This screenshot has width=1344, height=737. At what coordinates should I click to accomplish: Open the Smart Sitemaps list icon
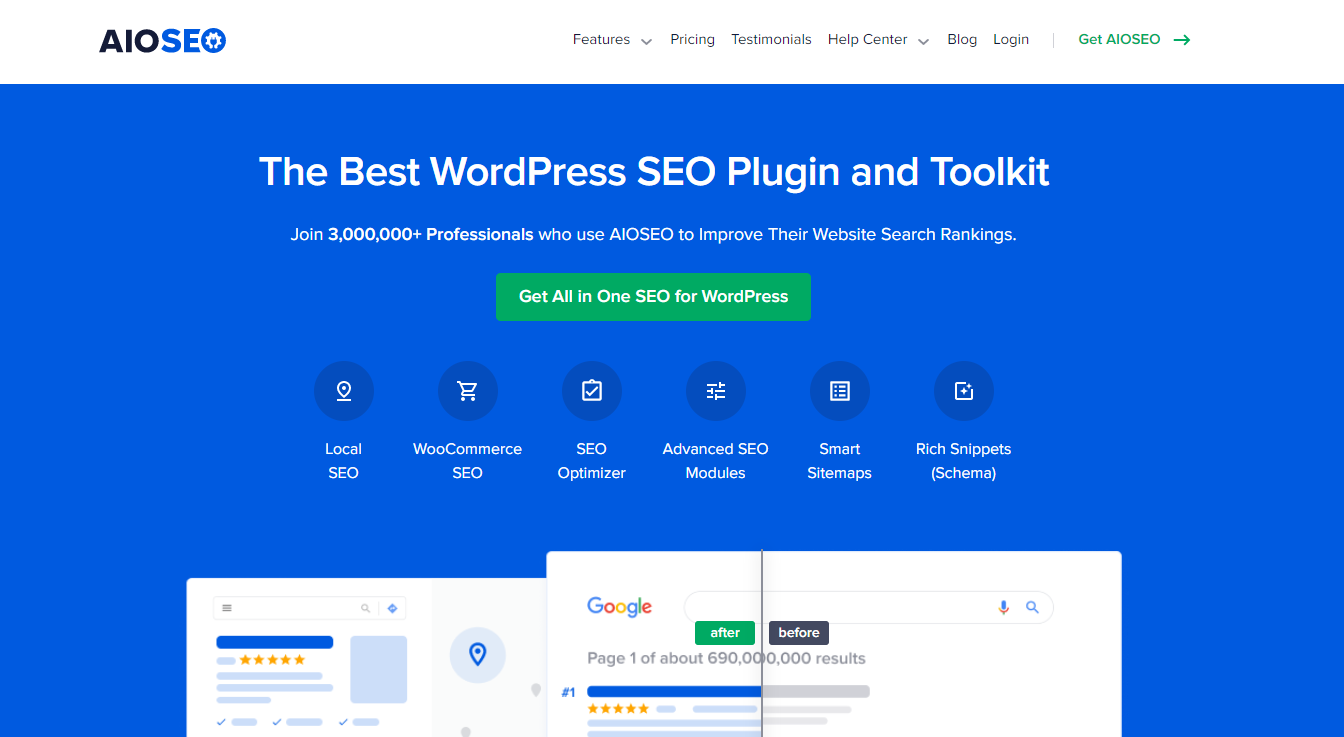[x=840, y=391]
